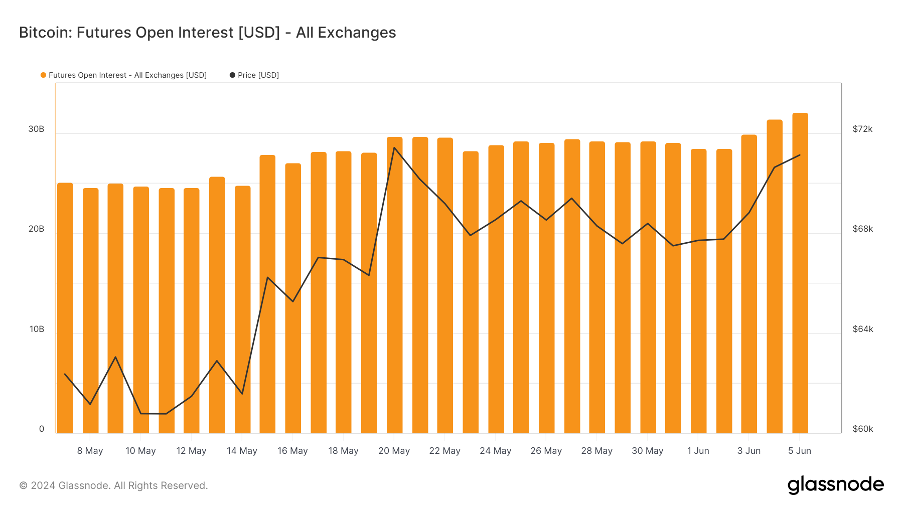Select the bar above 8 May
Screen dimensions: 904x508
tap(90, 310)
